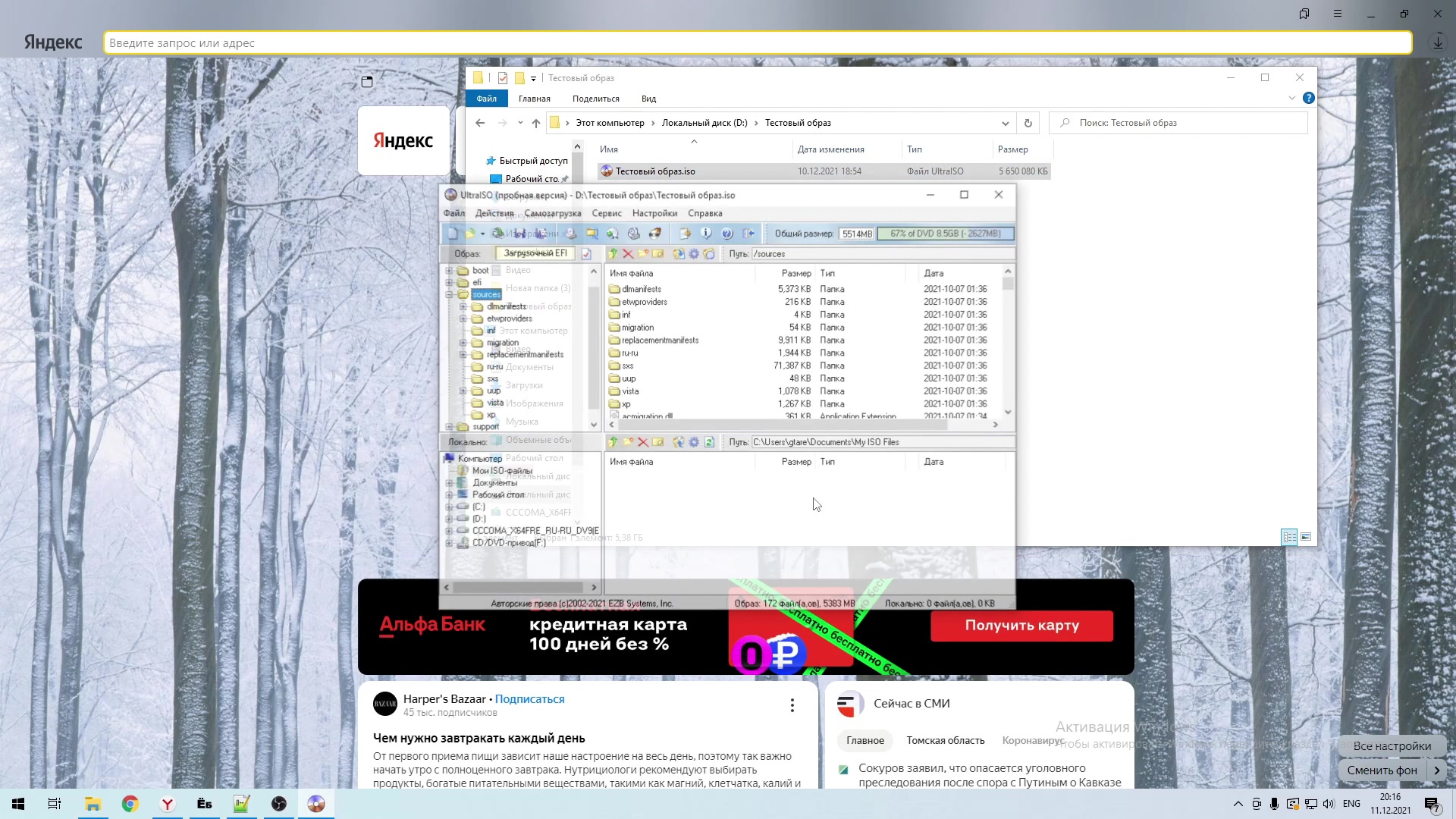Open the dropdown arrow next to UltraISO Open icon
This screenshot has width=1456, height=819.
coord(482,234)
